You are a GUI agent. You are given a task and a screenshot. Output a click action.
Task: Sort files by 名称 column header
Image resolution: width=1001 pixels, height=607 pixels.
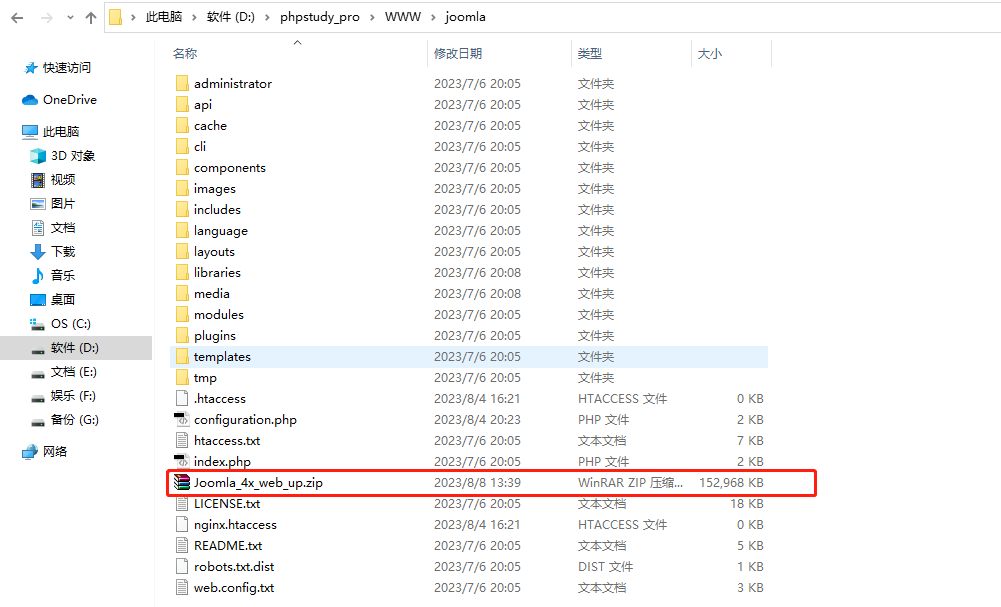tap(185, 53)
